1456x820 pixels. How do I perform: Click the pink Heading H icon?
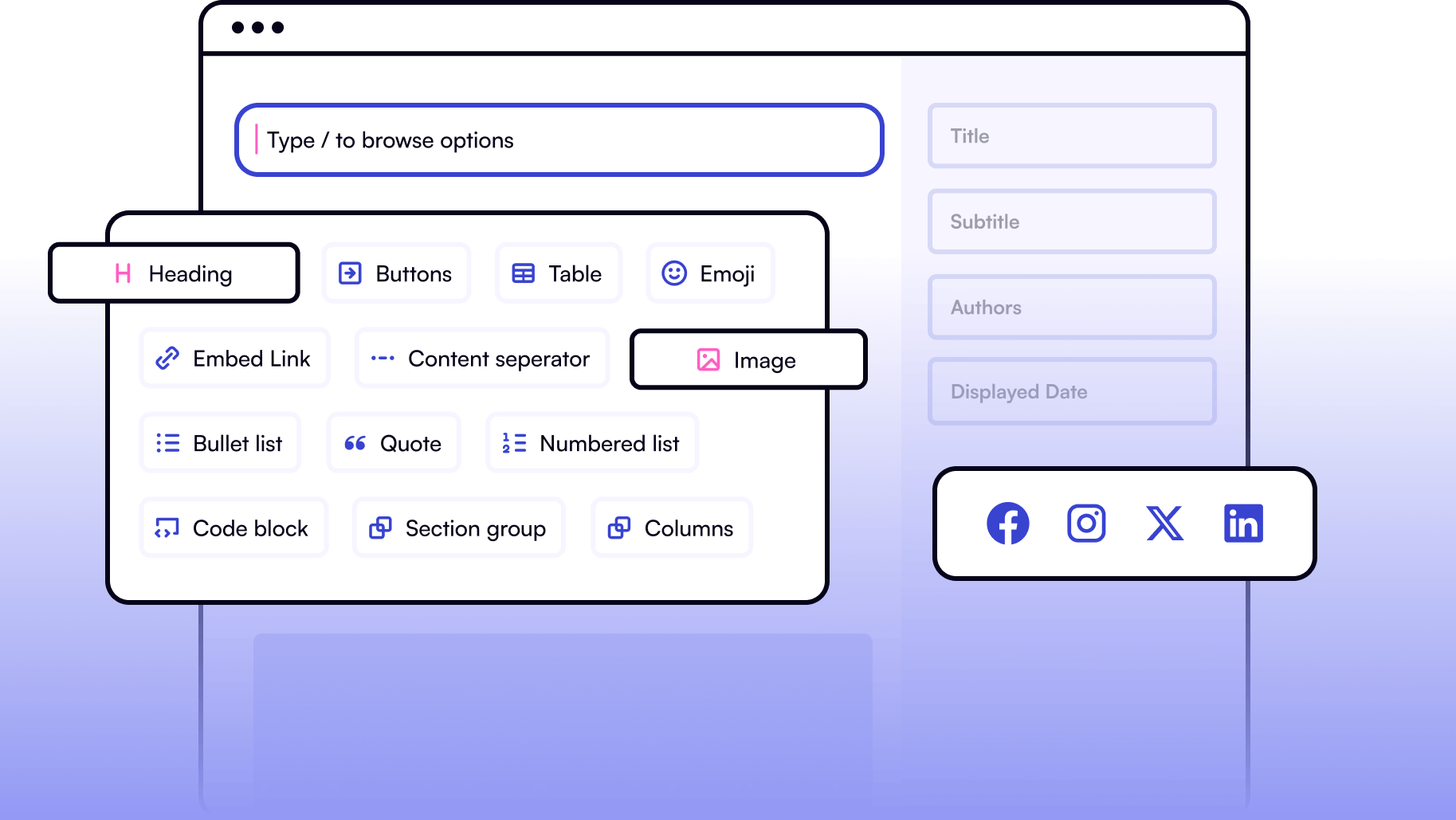click(x=123, y=273)
